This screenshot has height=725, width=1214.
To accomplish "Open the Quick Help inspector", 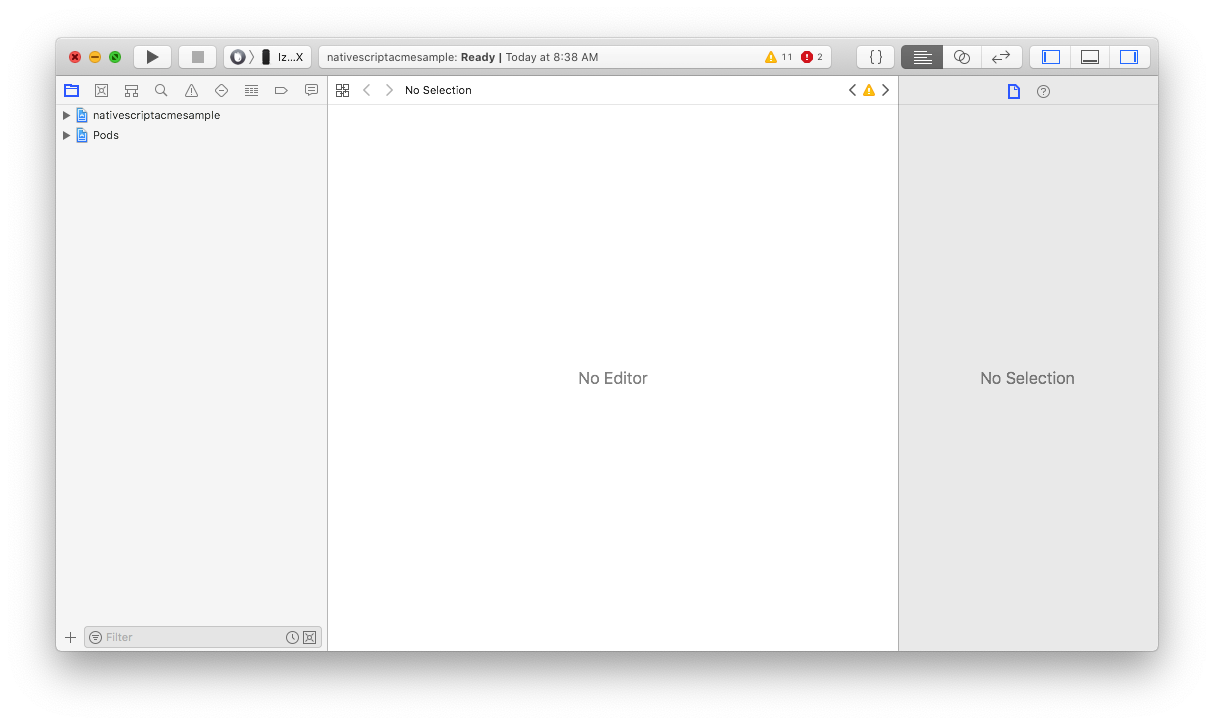I will (x=1043, y=91).
